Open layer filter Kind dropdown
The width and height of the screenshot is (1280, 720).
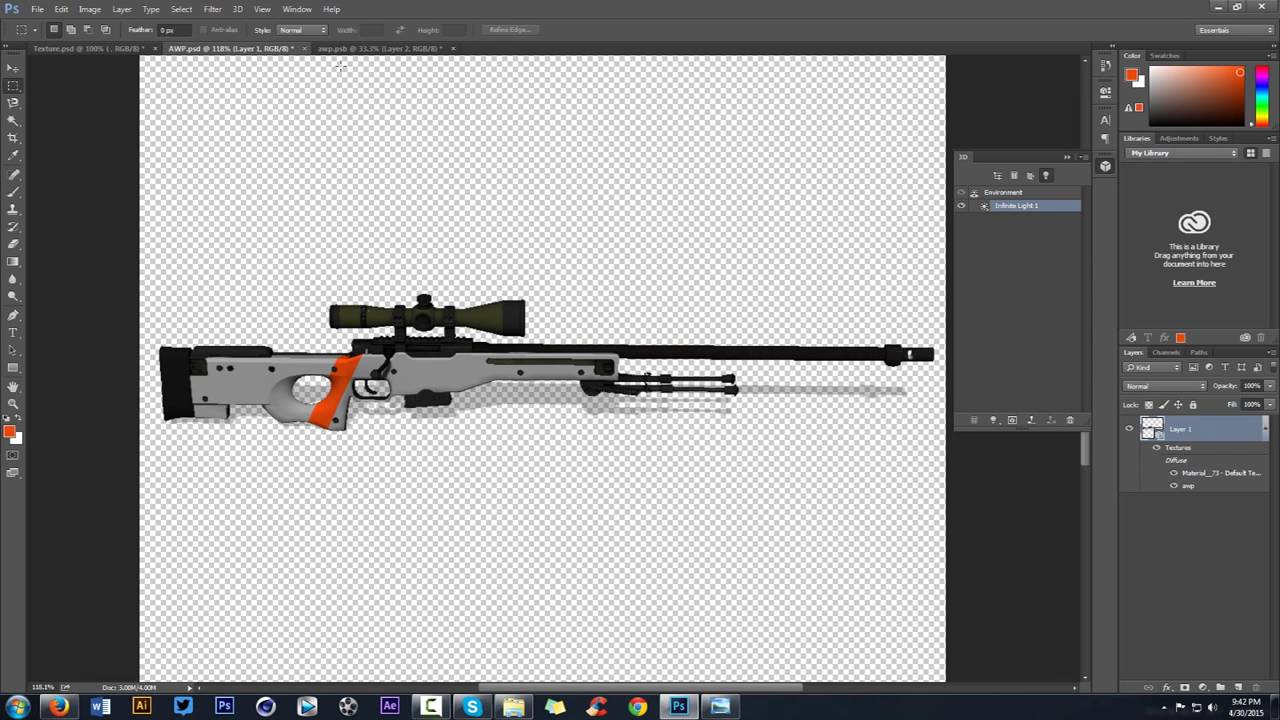tap(1153, 367)
